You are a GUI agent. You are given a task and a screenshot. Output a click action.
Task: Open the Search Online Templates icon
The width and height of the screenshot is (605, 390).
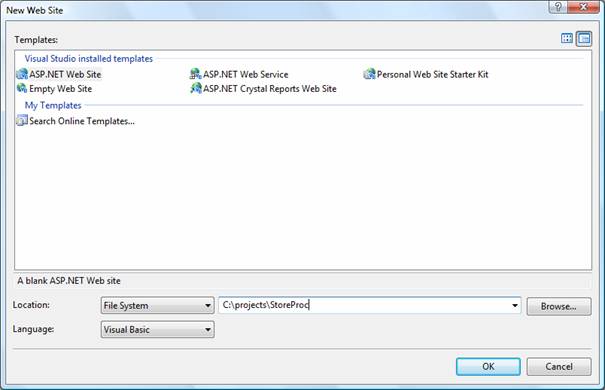tap(22, 120)
